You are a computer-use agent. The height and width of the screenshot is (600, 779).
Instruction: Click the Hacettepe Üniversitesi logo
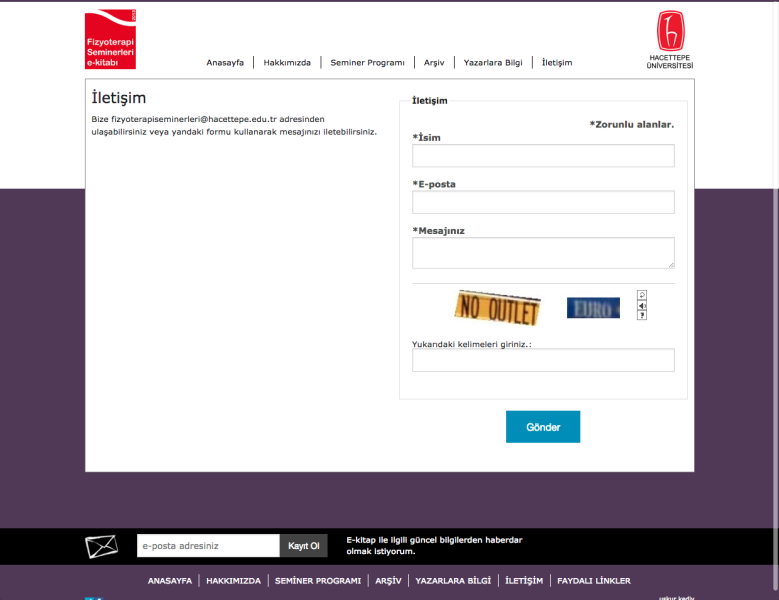[669, 40]
